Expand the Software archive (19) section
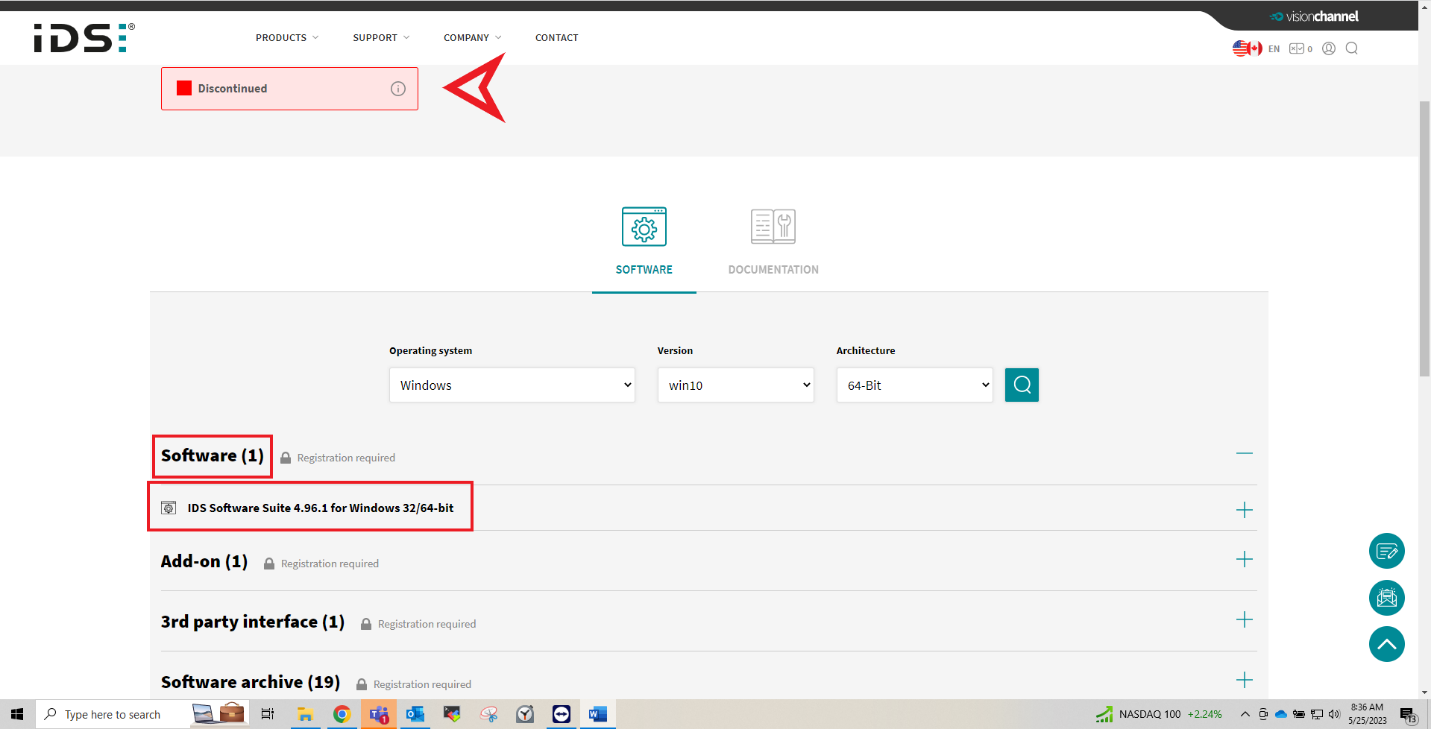This screenshot has width=1431, height=729. (x=1244, y=680)
